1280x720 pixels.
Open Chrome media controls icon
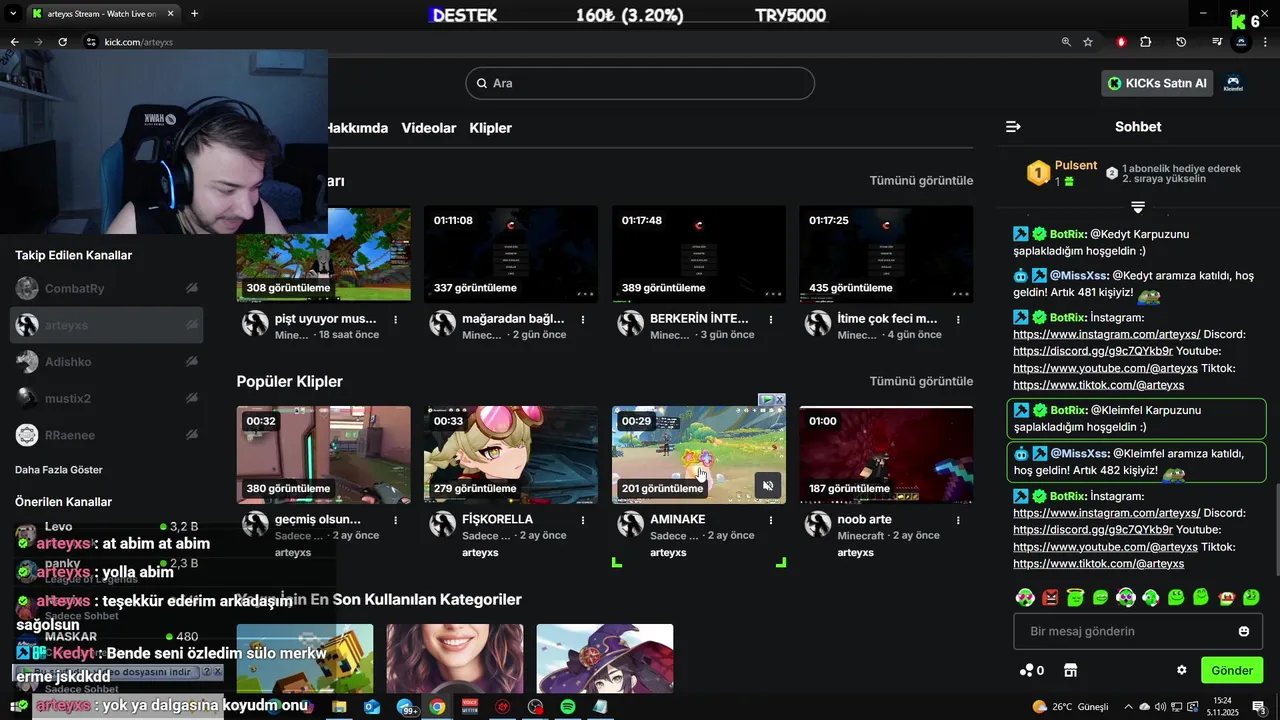(x=1217, y=42)
